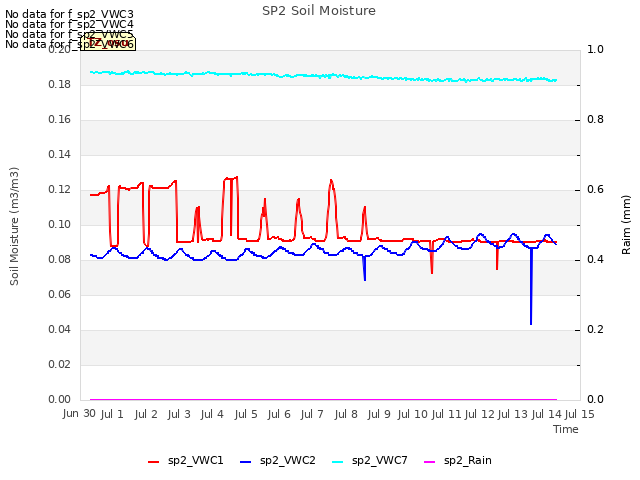Click the Jul 15 x-axis tick label
The width and height of the screenshot is (640, 480).
tap(580, 414)
